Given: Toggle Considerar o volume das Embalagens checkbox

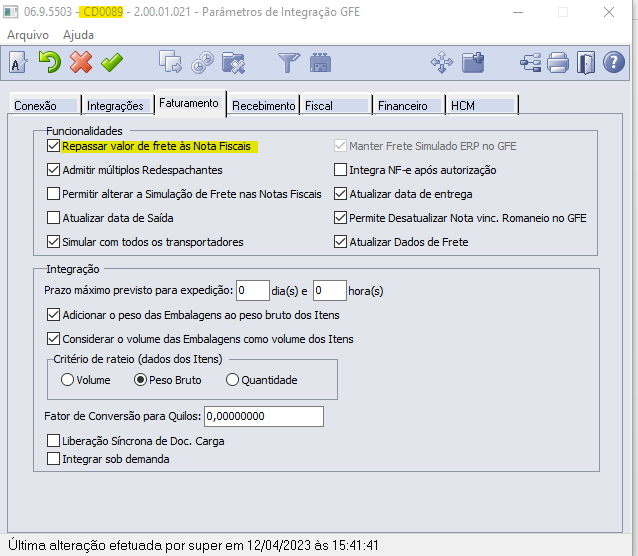Looking at the screenshot, I should [x=53, y=339].
